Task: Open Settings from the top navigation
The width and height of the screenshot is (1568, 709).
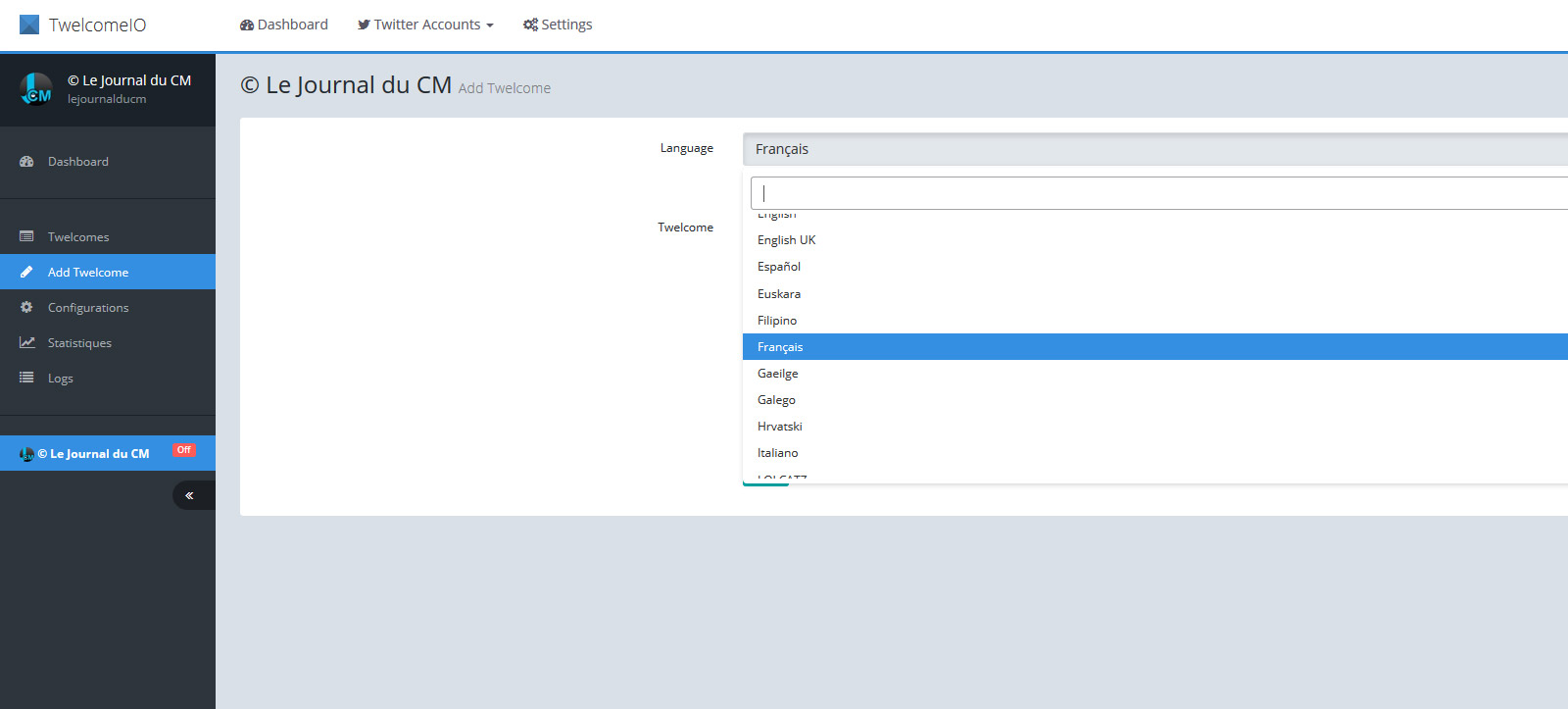Action: (558, 25)
